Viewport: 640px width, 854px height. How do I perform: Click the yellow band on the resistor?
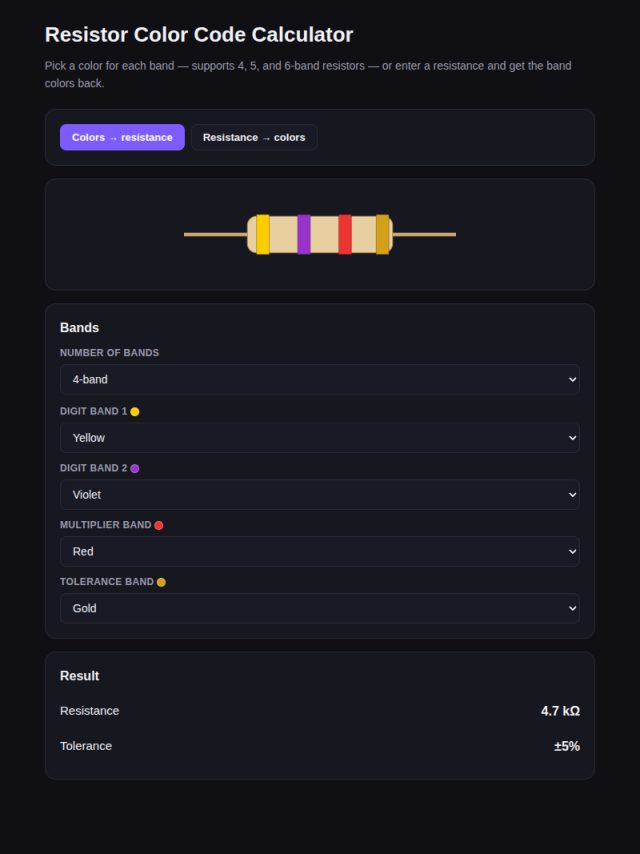click(263, 234)
